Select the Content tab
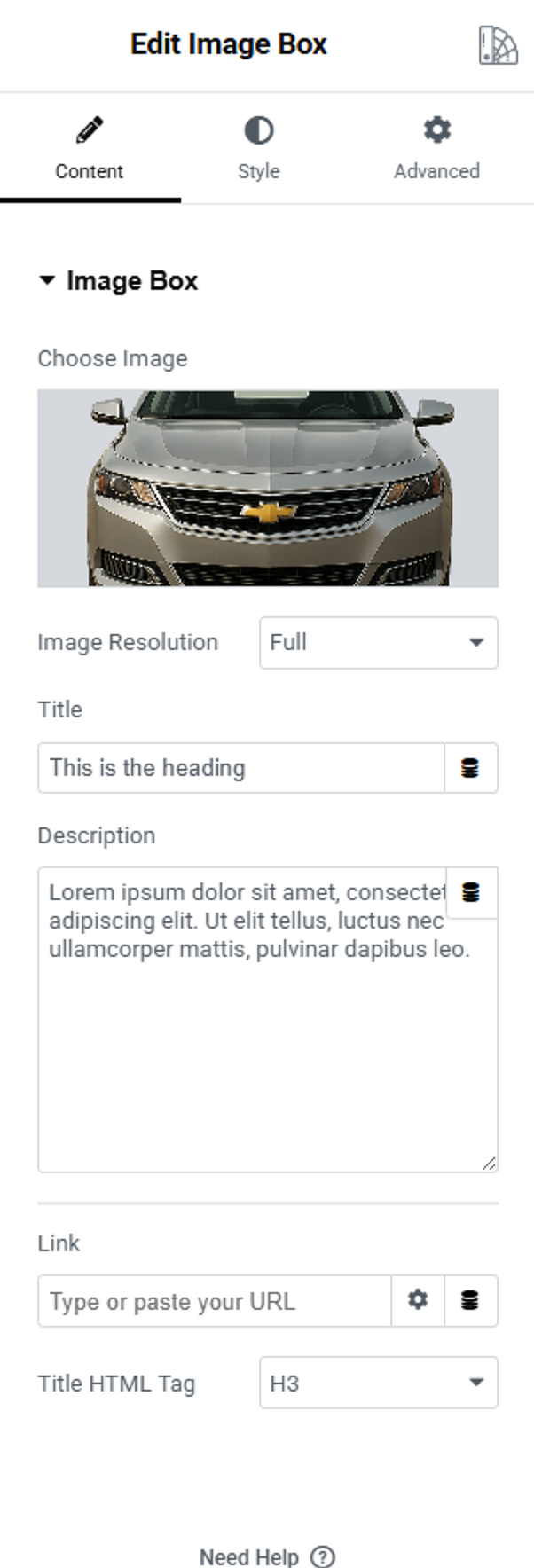Image resolution: width=534 pixels, height=1568 pixels. point(90,170)
